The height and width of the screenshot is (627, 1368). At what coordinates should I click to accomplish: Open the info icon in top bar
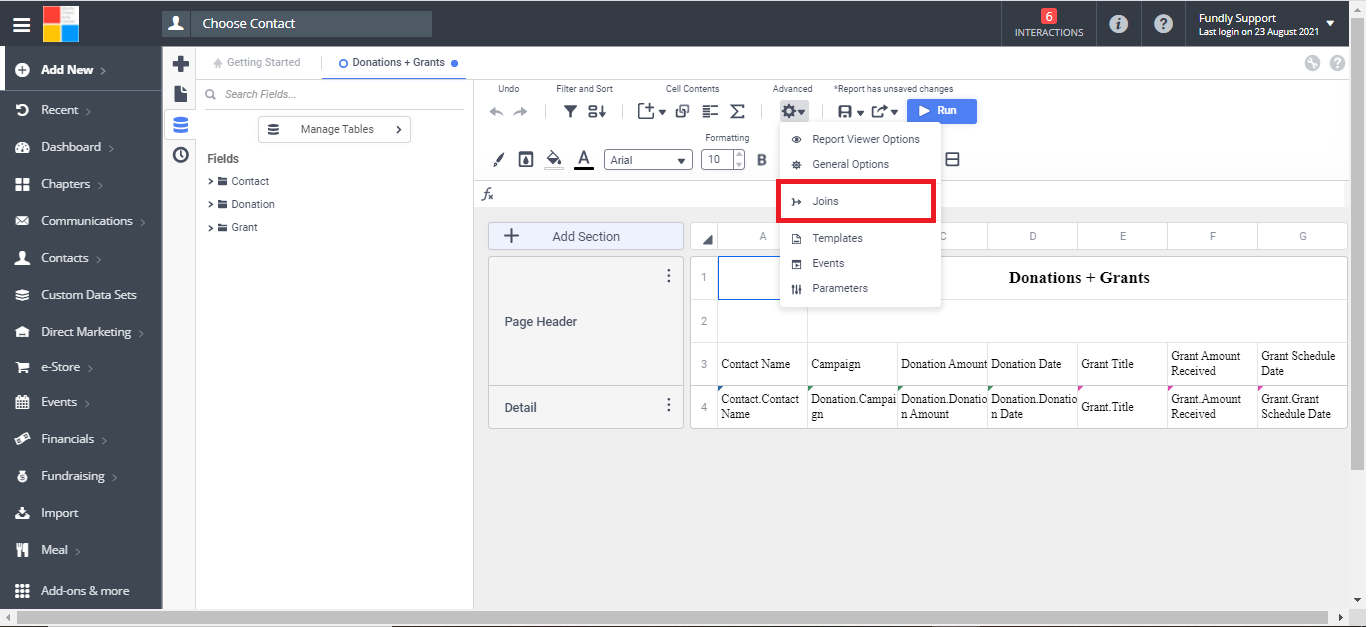point(1119,24)
